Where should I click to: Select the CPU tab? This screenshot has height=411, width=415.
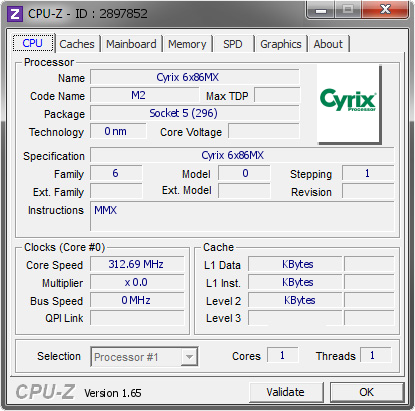[33, 43]
